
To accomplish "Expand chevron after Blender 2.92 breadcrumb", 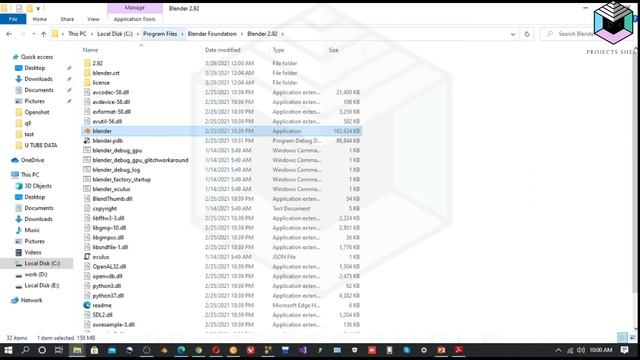I will (282, 34).
